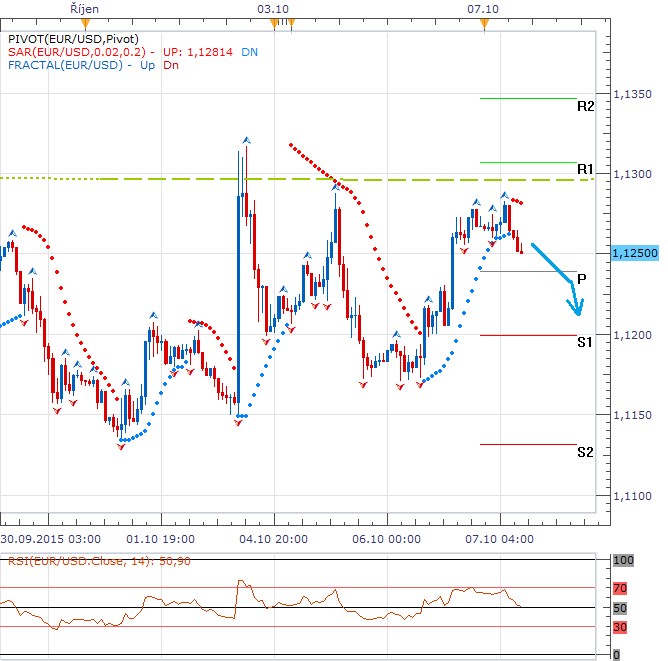Click the orange marker below Říjen

(86, 23)
